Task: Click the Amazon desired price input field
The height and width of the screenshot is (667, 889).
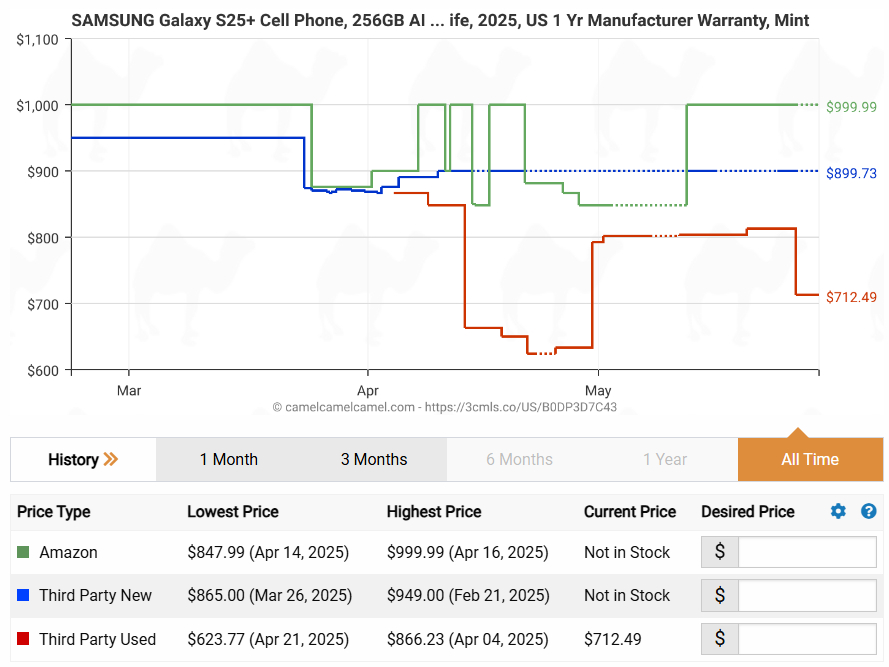Action: click(x=806, y=552)
